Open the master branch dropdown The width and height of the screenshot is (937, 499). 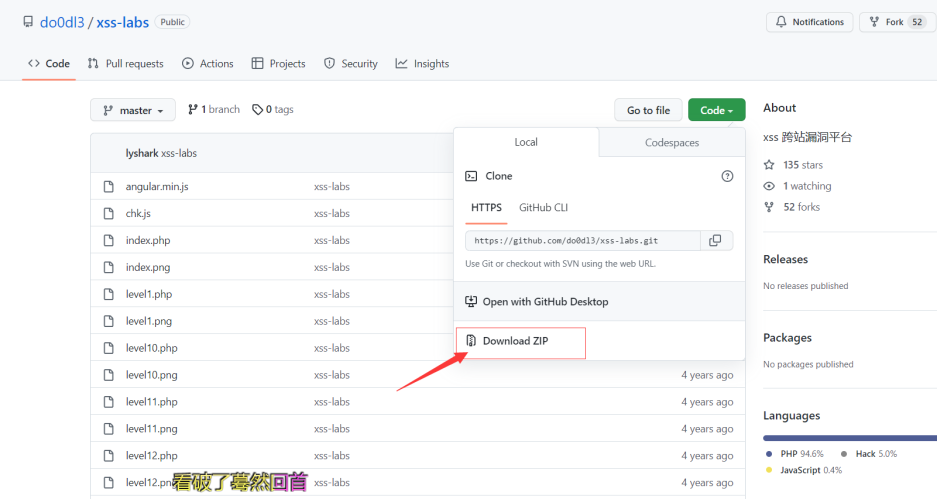click(x=133, y=110)
